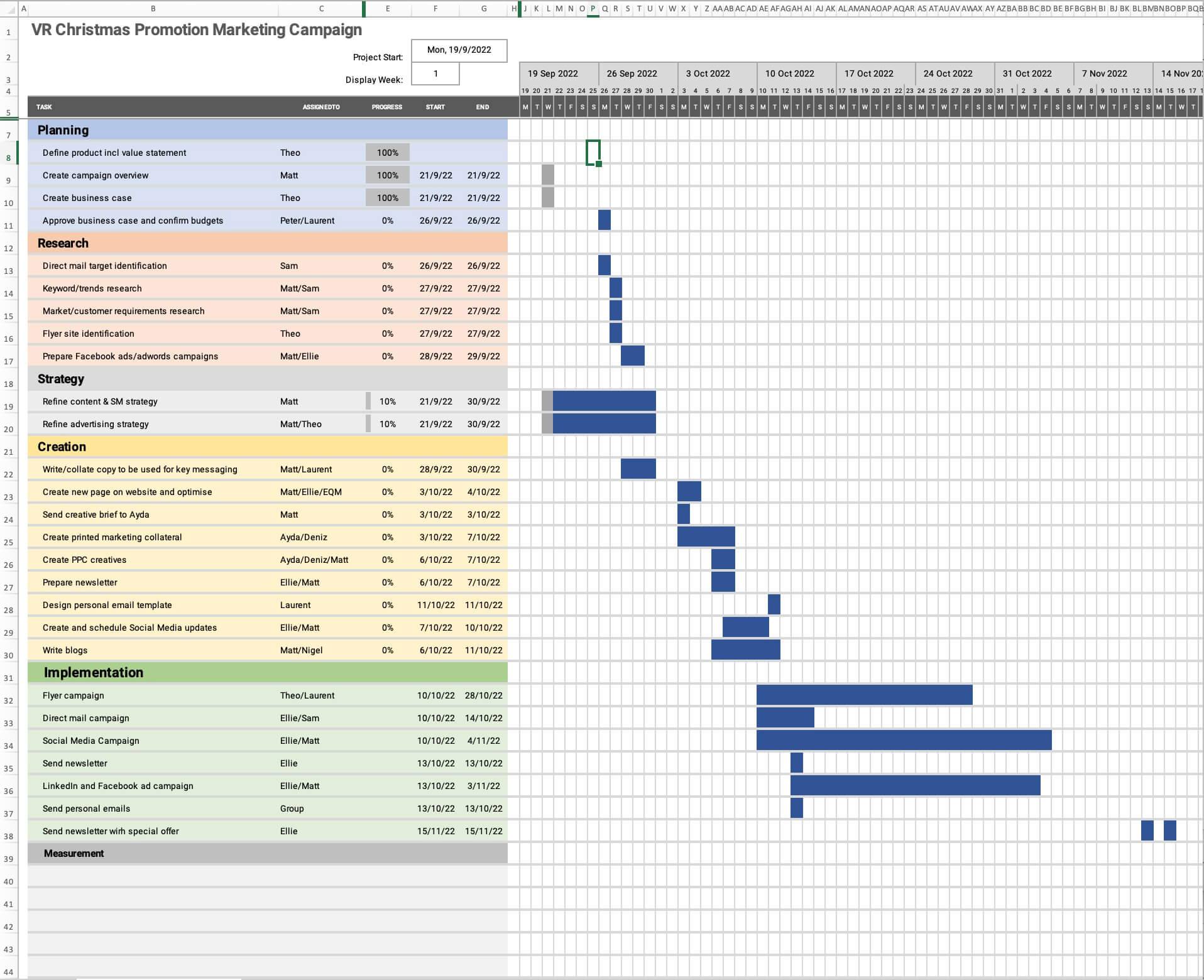This screenshot has width=1204, height=980.
Task: Click the Social Media Campaign Gantt bar
Action: tap(904, 740)
